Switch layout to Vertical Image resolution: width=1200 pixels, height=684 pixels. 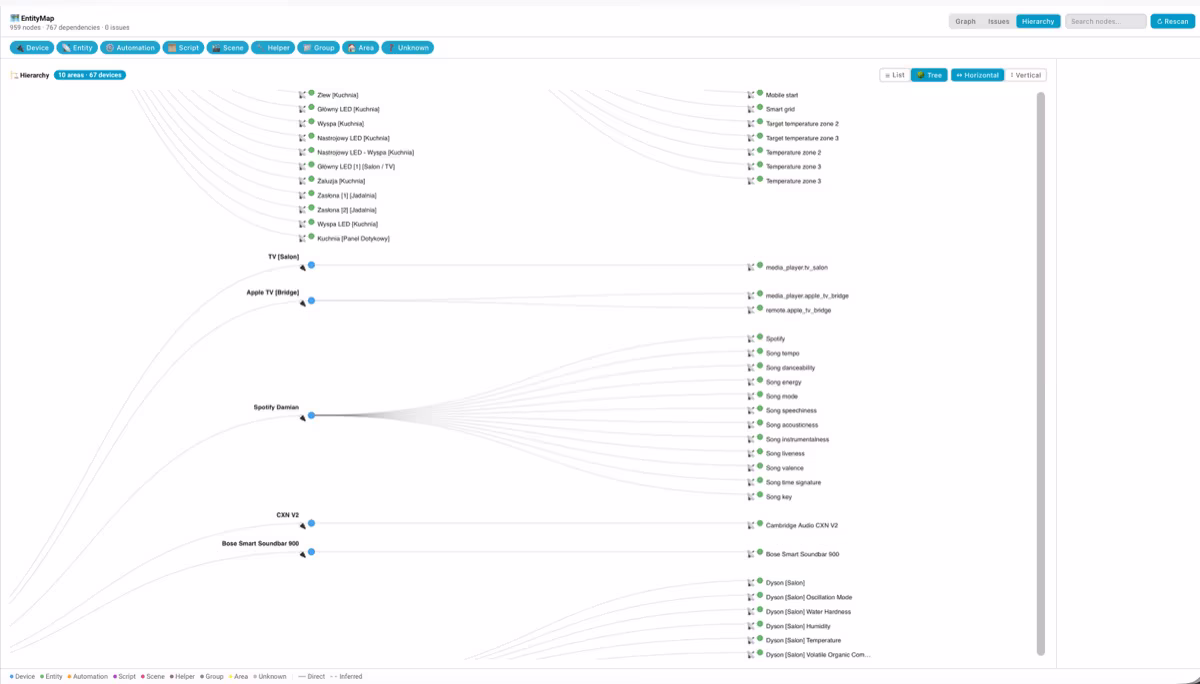1026,75
